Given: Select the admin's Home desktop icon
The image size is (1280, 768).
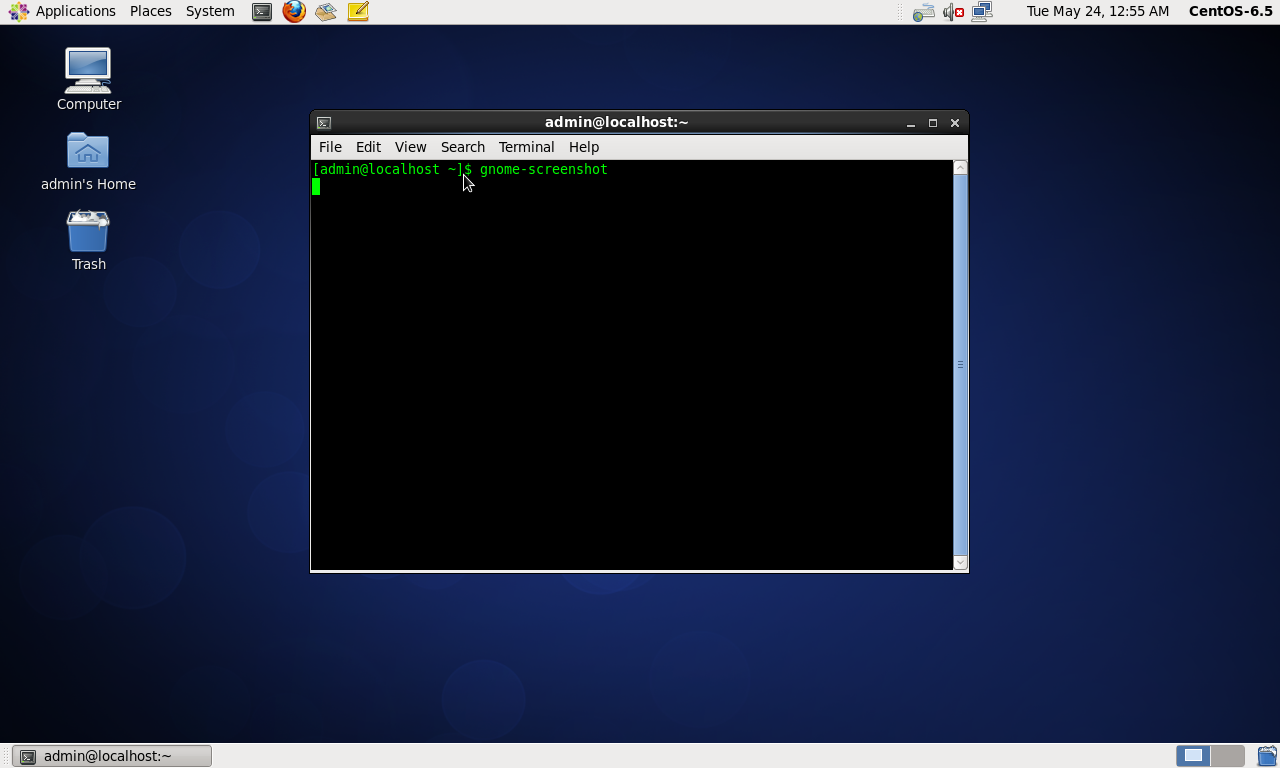Looking at the screenshot, I should (x=88, y=161).
